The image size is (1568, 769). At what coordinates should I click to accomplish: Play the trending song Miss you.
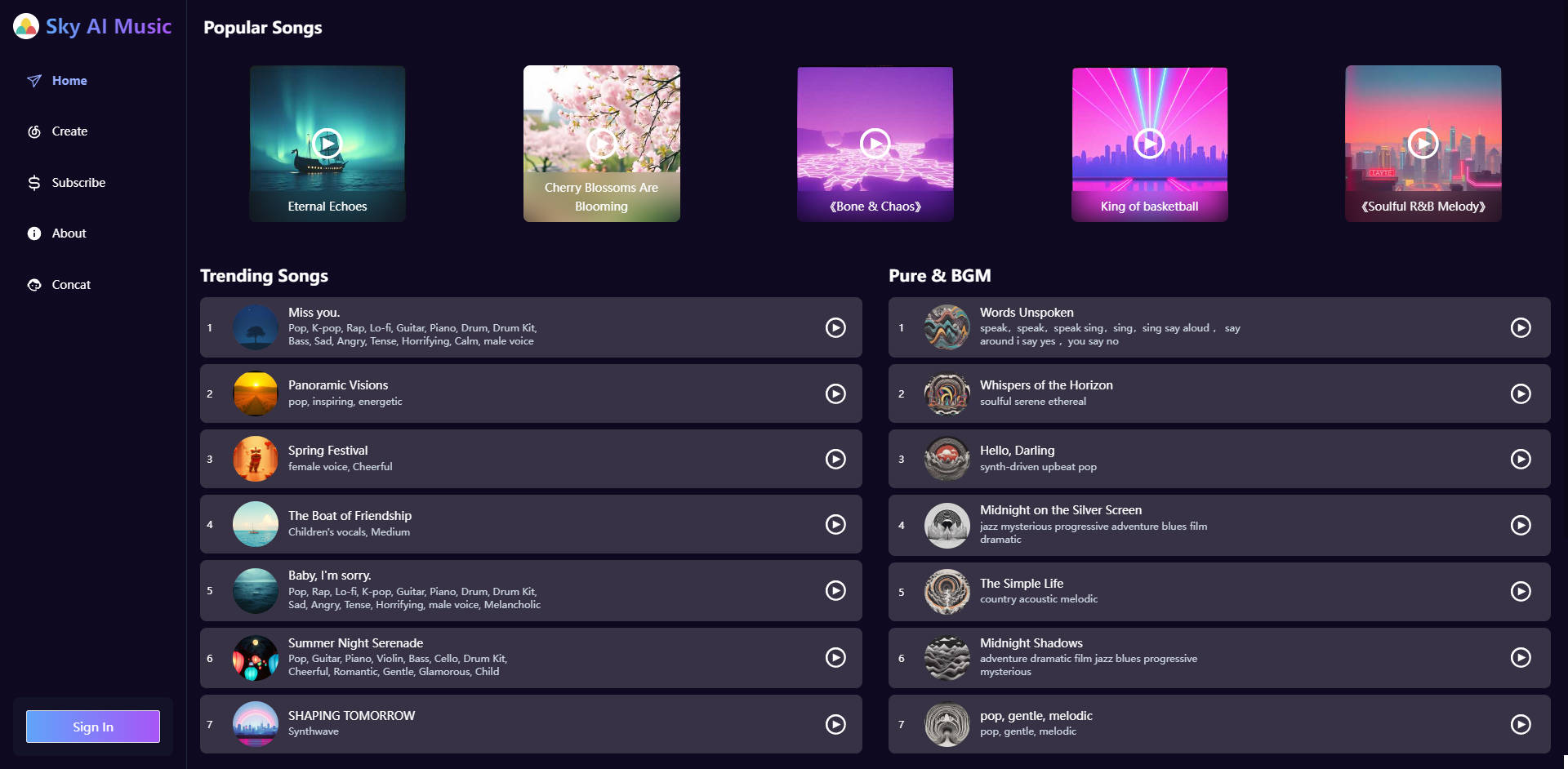[835, 327]
